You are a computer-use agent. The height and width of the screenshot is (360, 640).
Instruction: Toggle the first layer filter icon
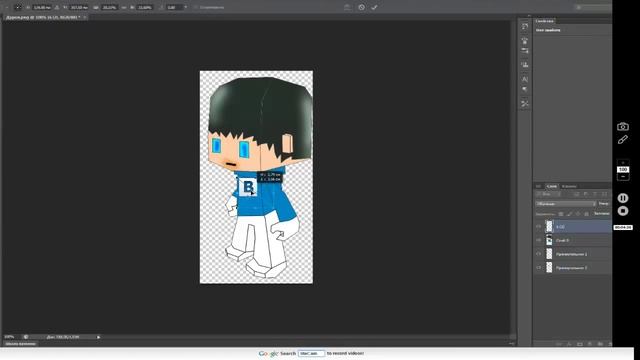[x=576, y=194]
